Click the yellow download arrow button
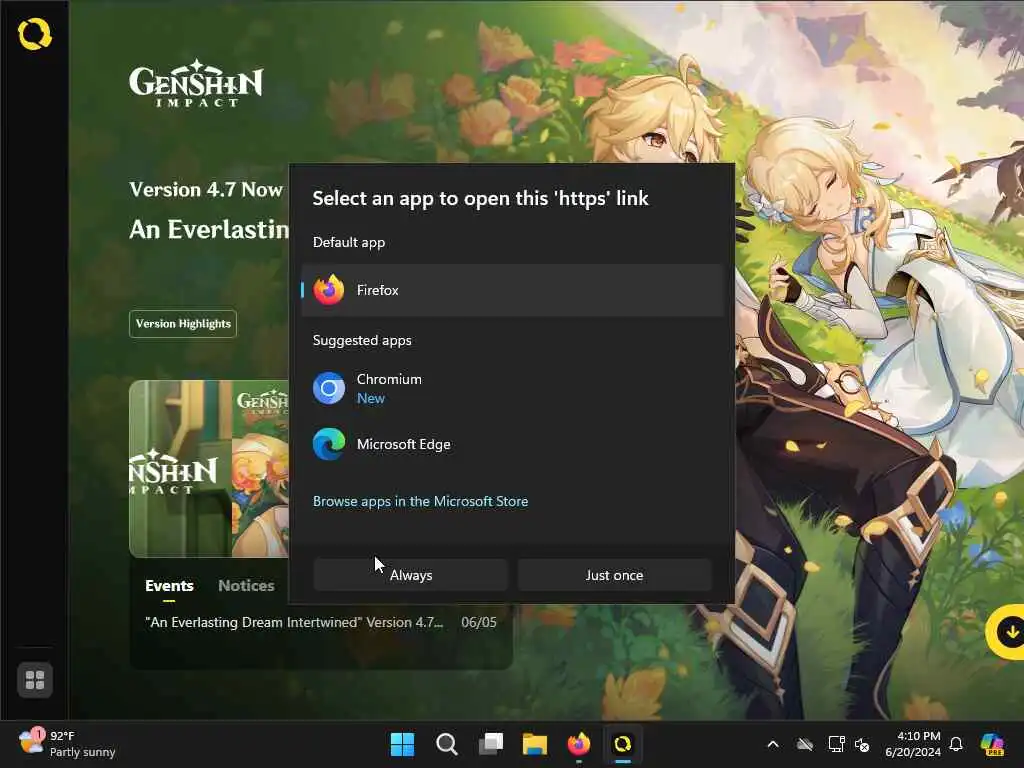The image size is (1024, 768). click(x=1008, y=632)
